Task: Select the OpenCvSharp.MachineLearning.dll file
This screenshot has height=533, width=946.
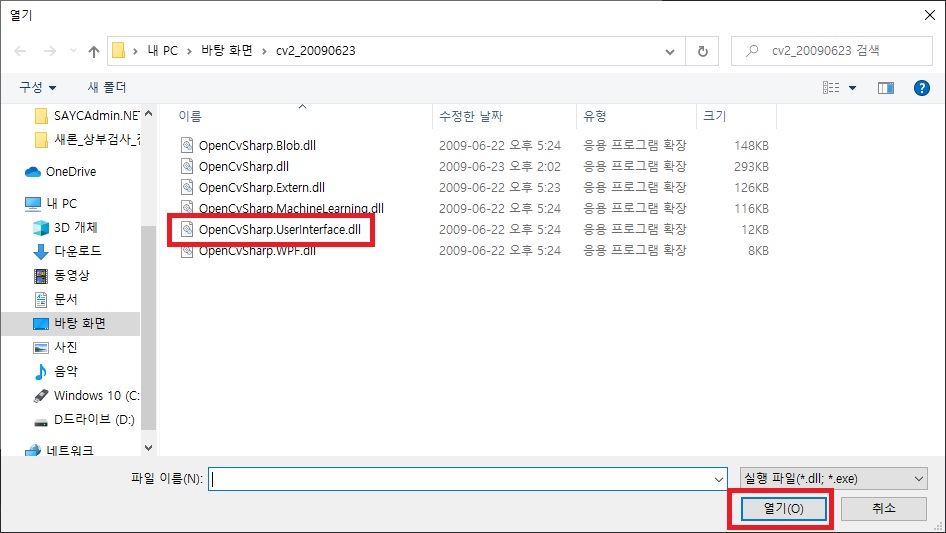Action: click(291, 208)
